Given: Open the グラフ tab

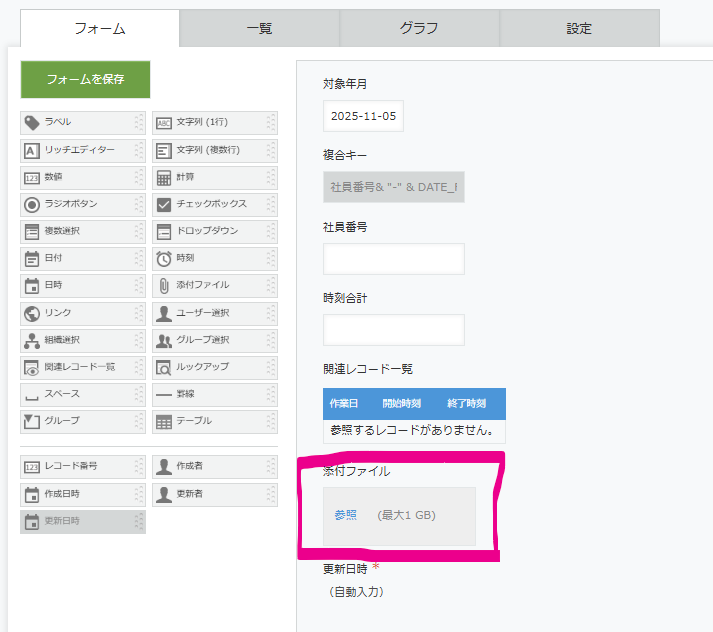Looking at the screenshot, I should pos(419,28).
